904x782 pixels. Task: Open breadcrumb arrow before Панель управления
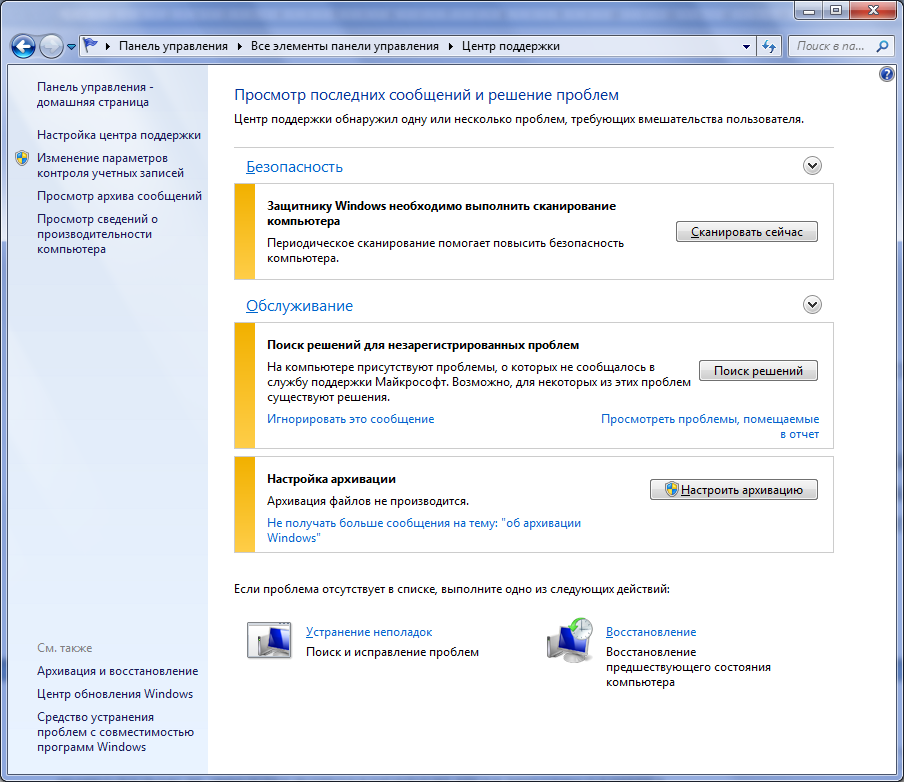[108, 46]
